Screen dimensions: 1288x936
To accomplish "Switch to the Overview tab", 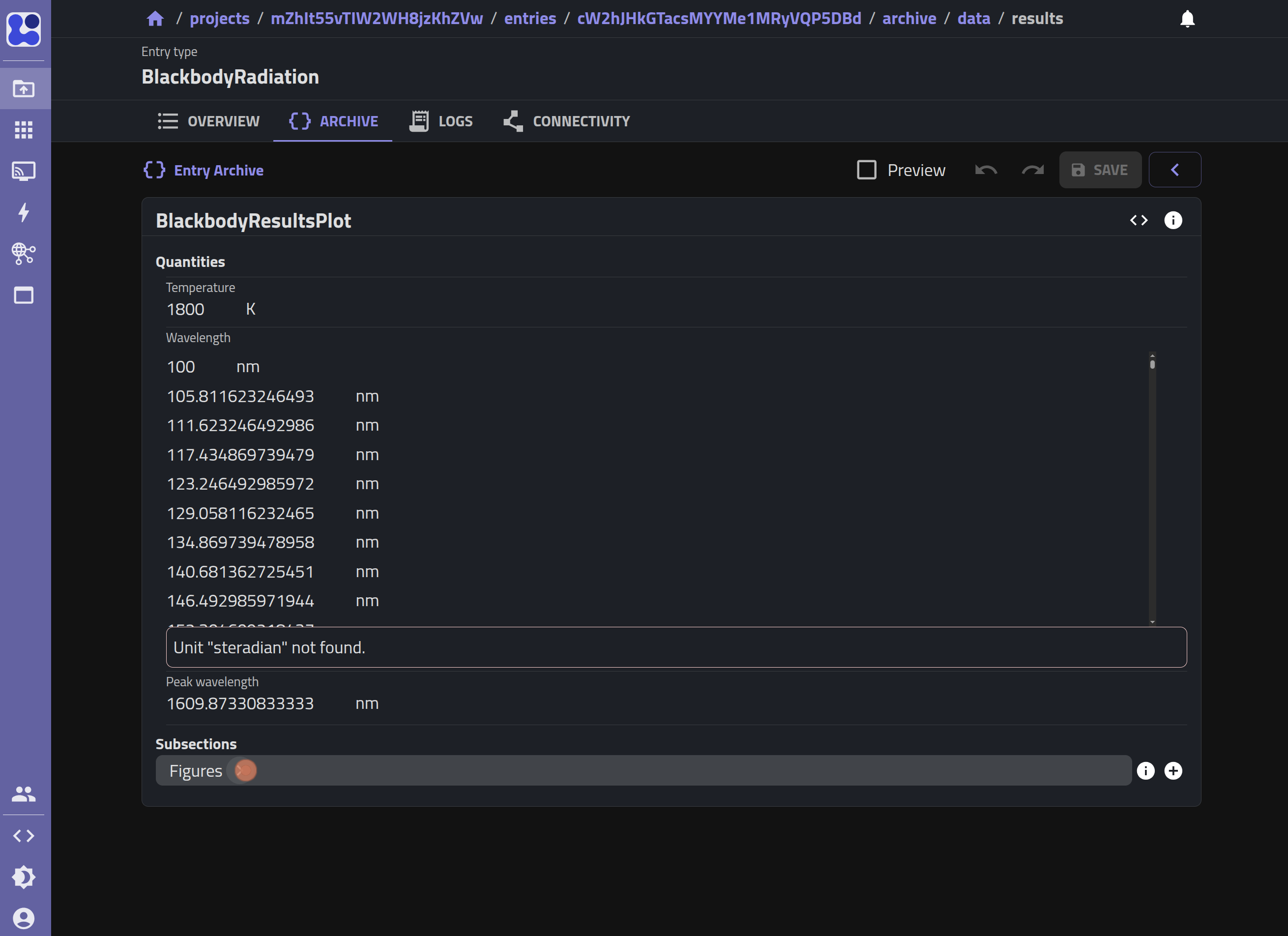I will tap(208, 121).
